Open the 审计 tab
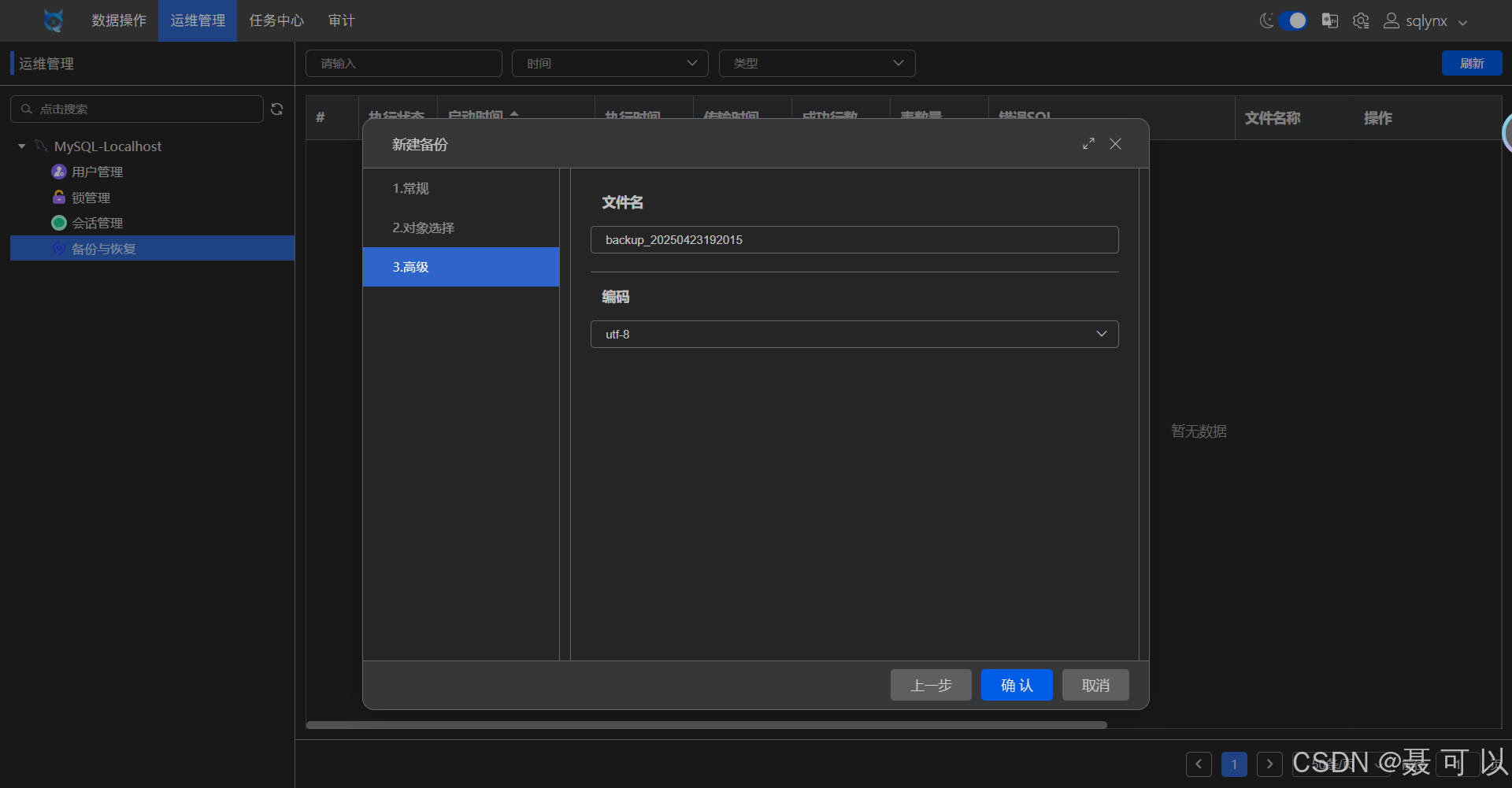 (x=342, y=20)
